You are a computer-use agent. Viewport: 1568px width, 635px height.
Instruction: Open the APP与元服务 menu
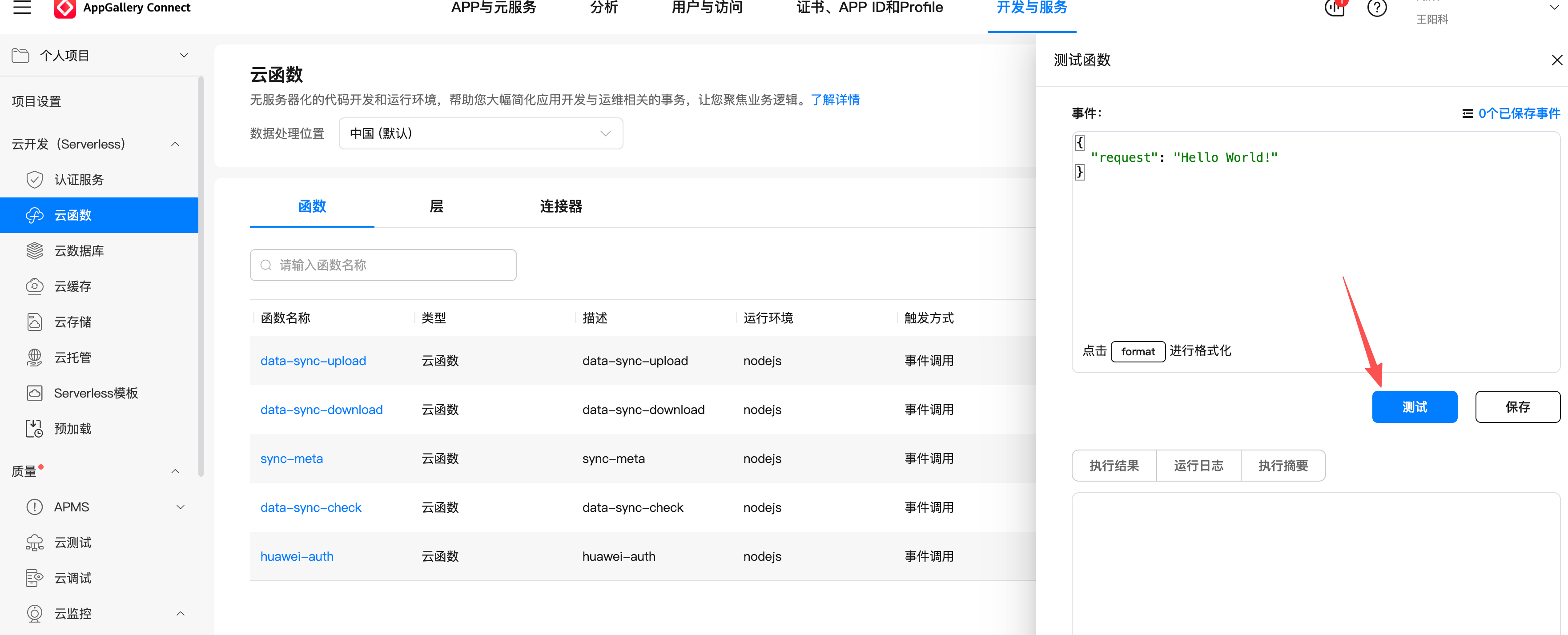point(494,7)
